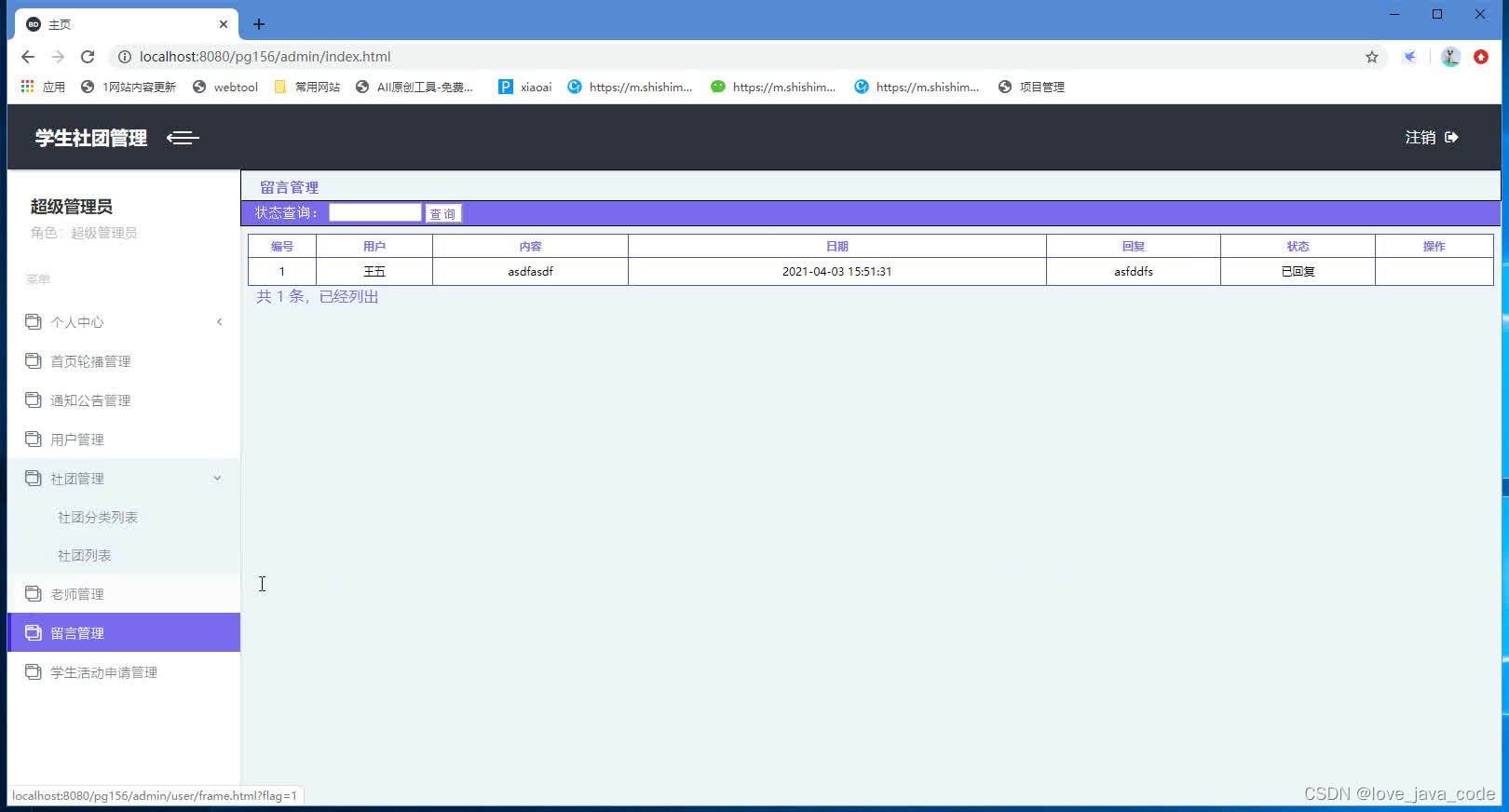This screenshot has width=1509, height=812.
Task: Click the browser address bar URL
Action: pyautogui.click(x=265, y=57)
